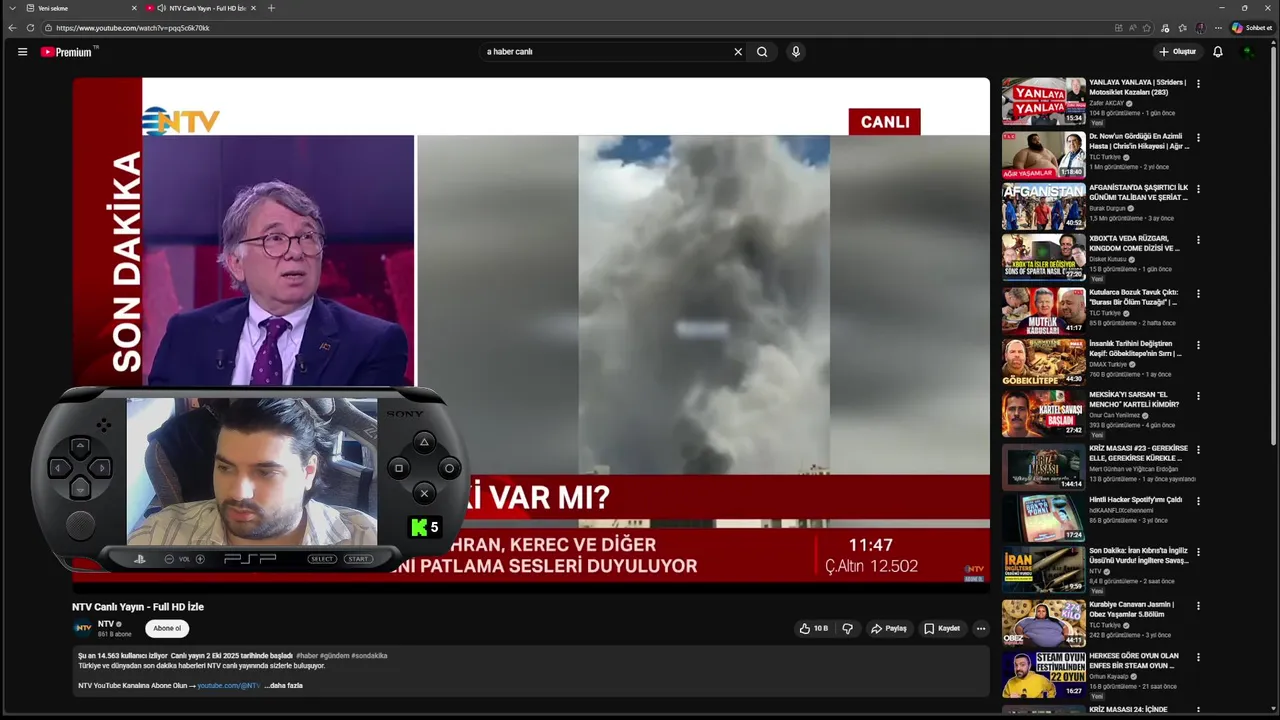Screen dimensions: 1280x720
Task: Open options menu for XBOX'TA VEDA video
Action: coord(1198,240)
